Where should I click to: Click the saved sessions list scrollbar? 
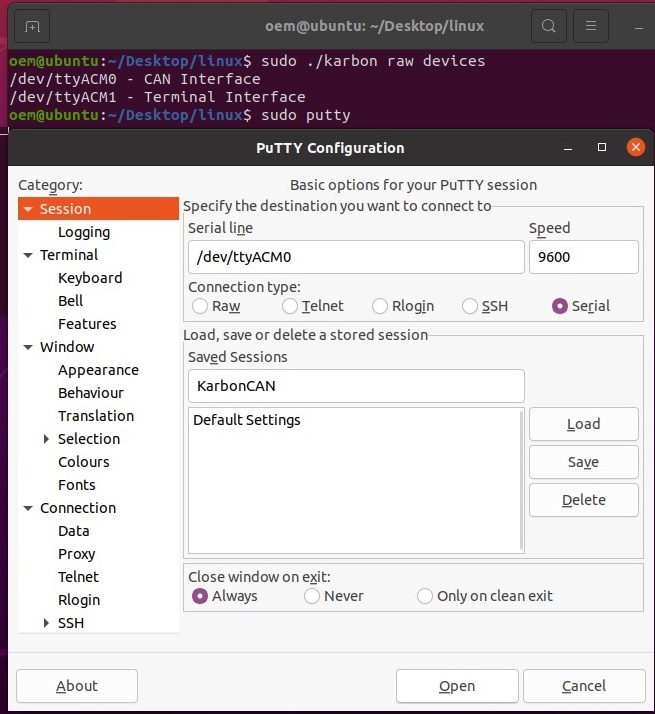521,480
